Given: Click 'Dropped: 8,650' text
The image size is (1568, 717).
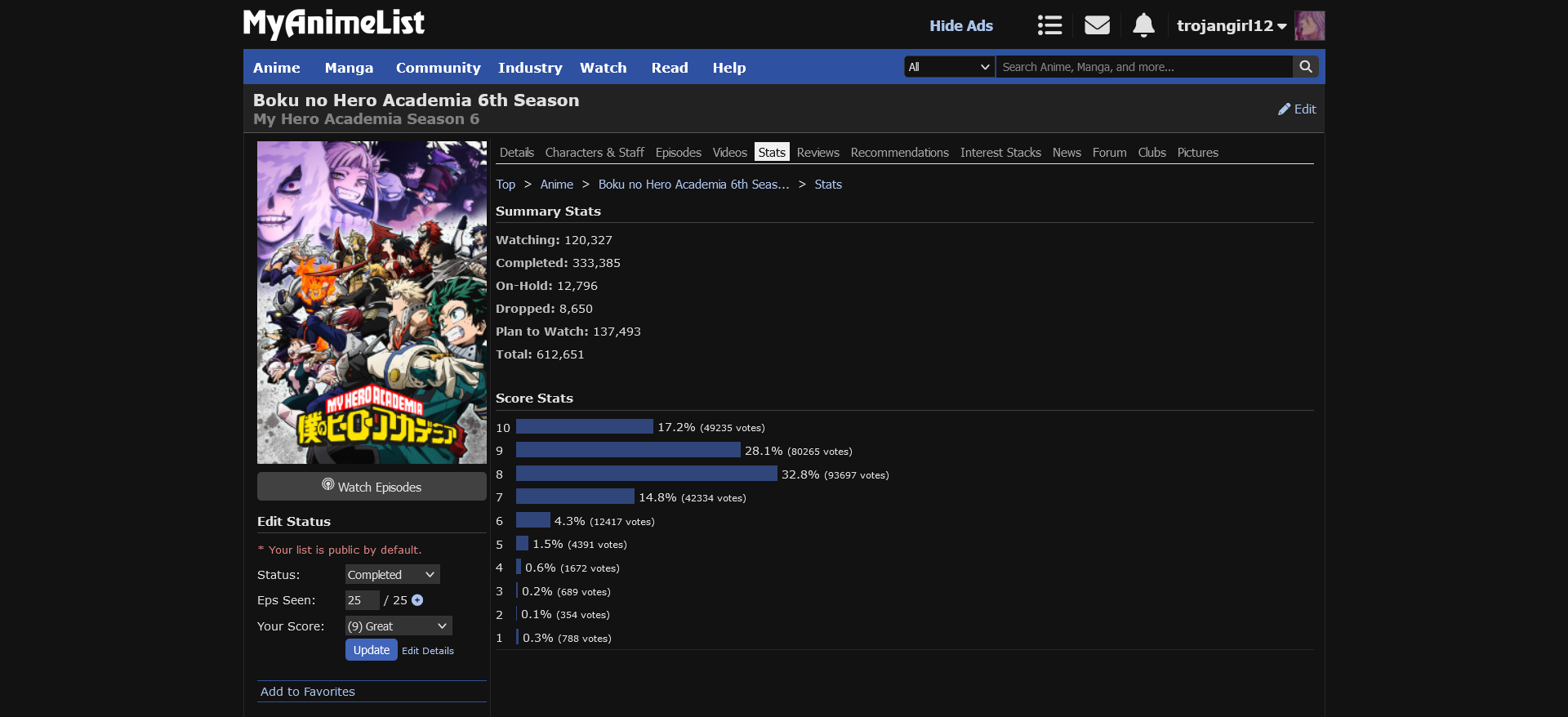Looking at the screenshot, I should (544, 309).
